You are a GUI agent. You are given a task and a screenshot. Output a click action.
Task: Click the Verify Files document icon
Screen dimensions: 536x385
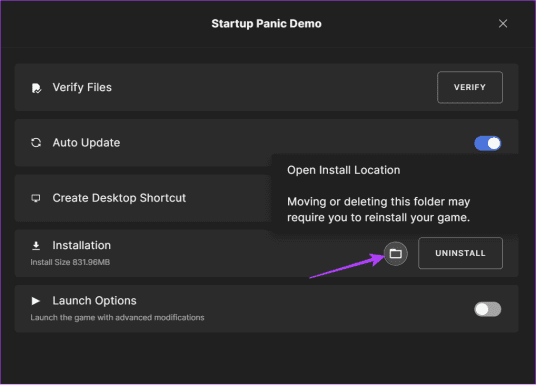pyautogui.click(x=36, y=88)
